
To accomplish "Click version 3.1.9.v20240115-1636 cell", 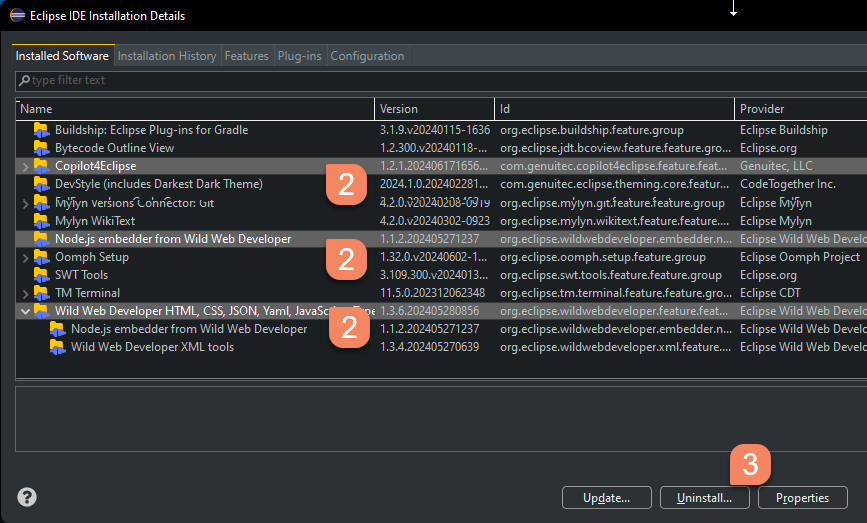I will 435,130.
